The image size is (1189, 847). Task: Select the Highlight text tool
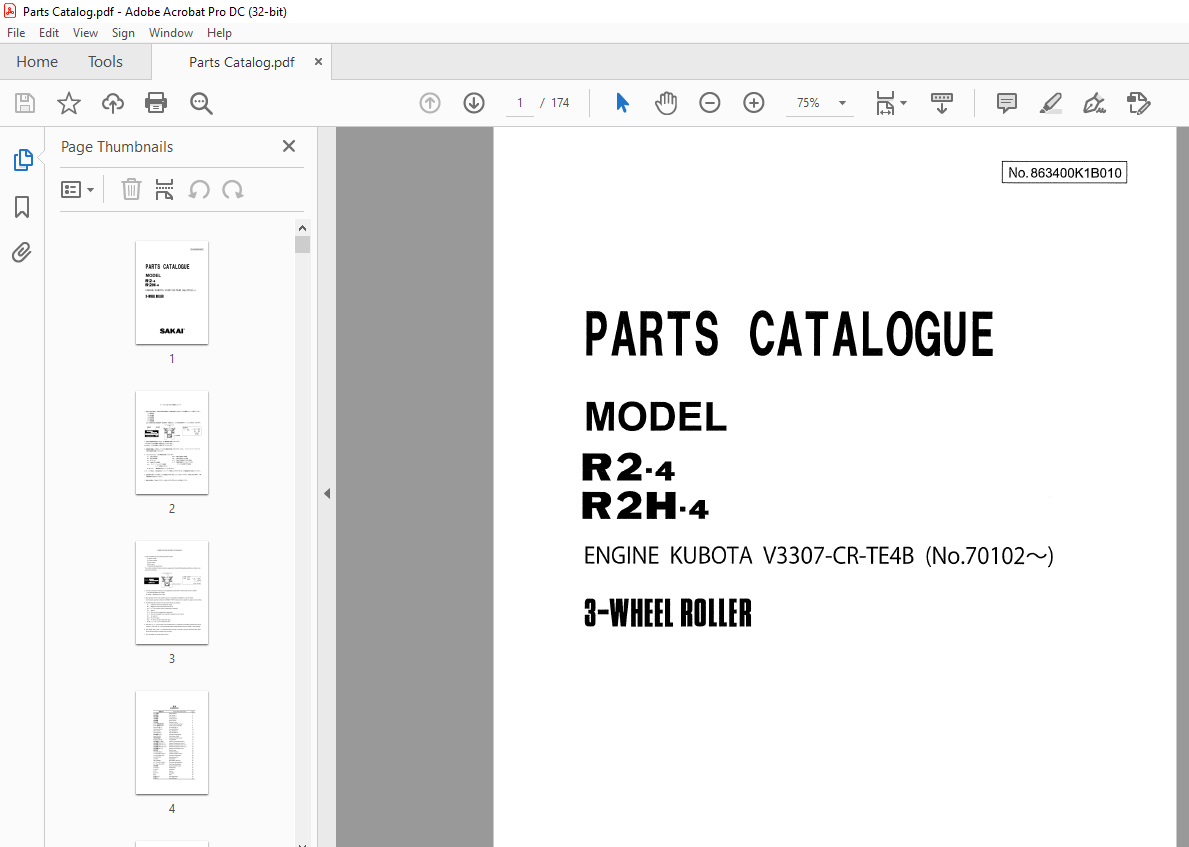coord(1050,103)
